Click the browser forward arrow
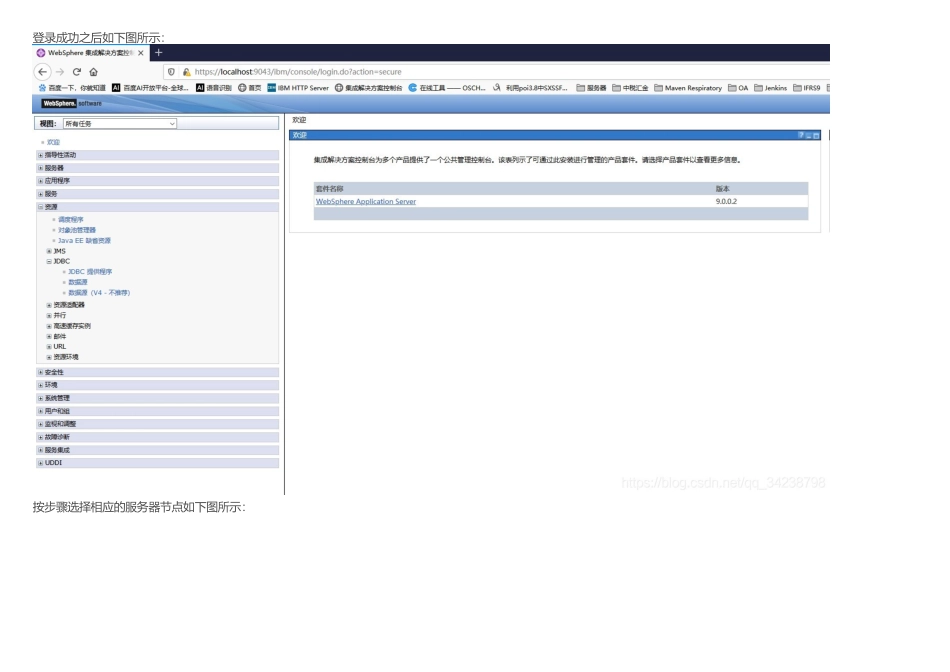The width and height of the screenshot is (950, 672). coord(59,72)
